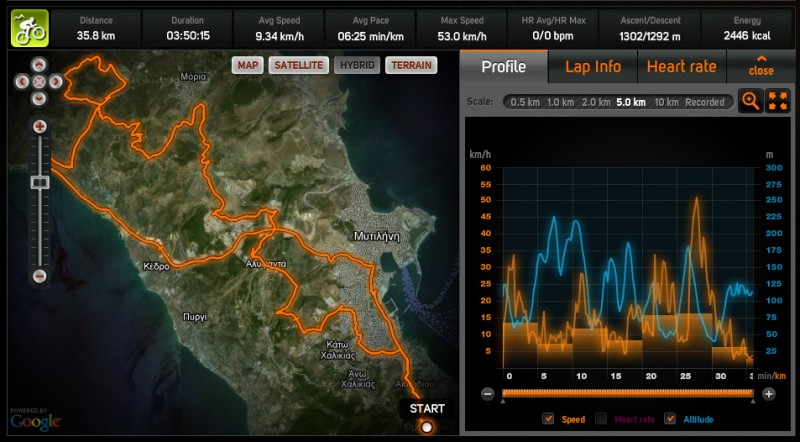Zoom out map with minus button
This screenshot has width=800, height=442.
tap(39, 276)
